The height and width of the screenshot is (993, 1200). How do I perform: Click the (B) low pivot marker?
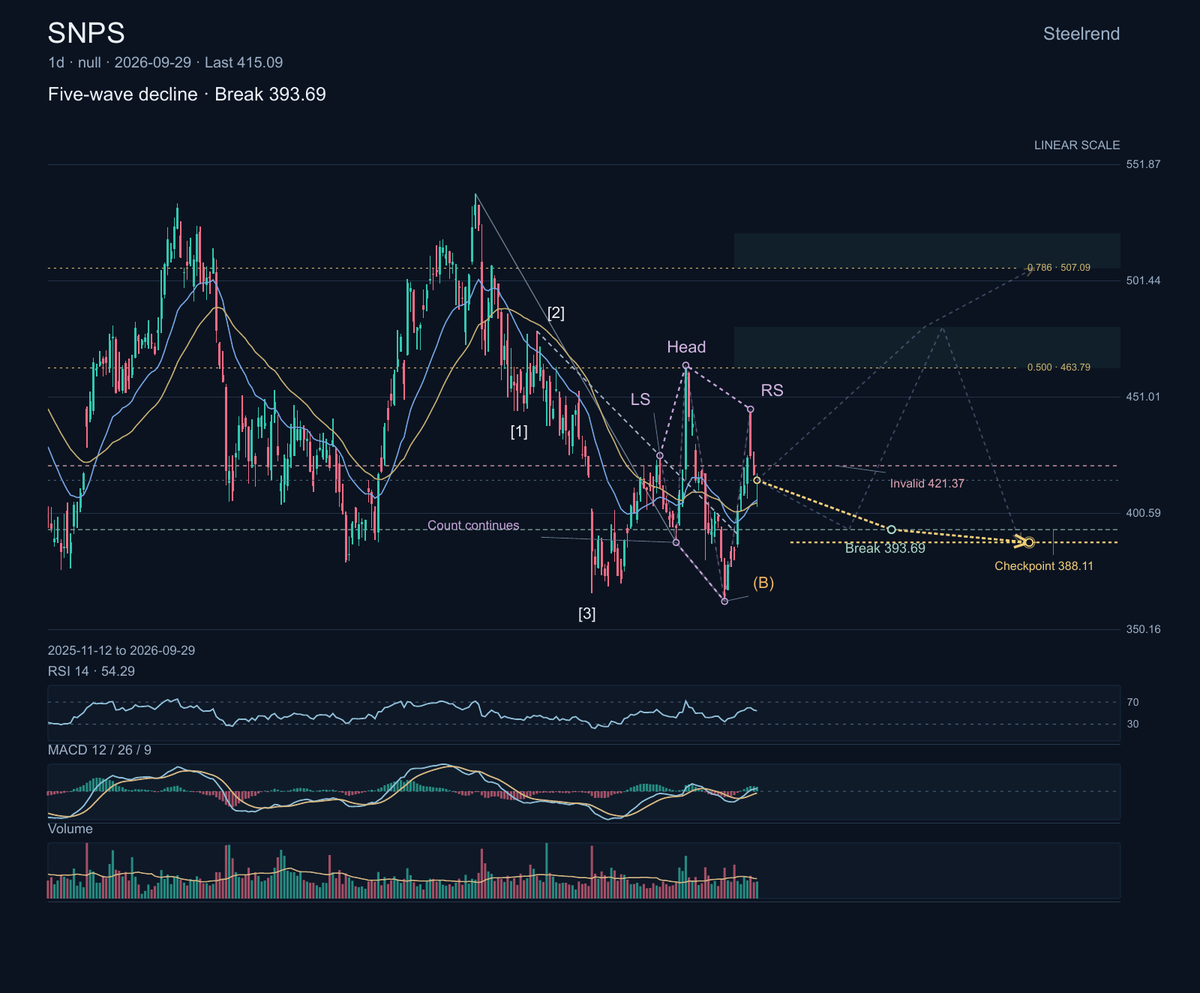(724, 601)
